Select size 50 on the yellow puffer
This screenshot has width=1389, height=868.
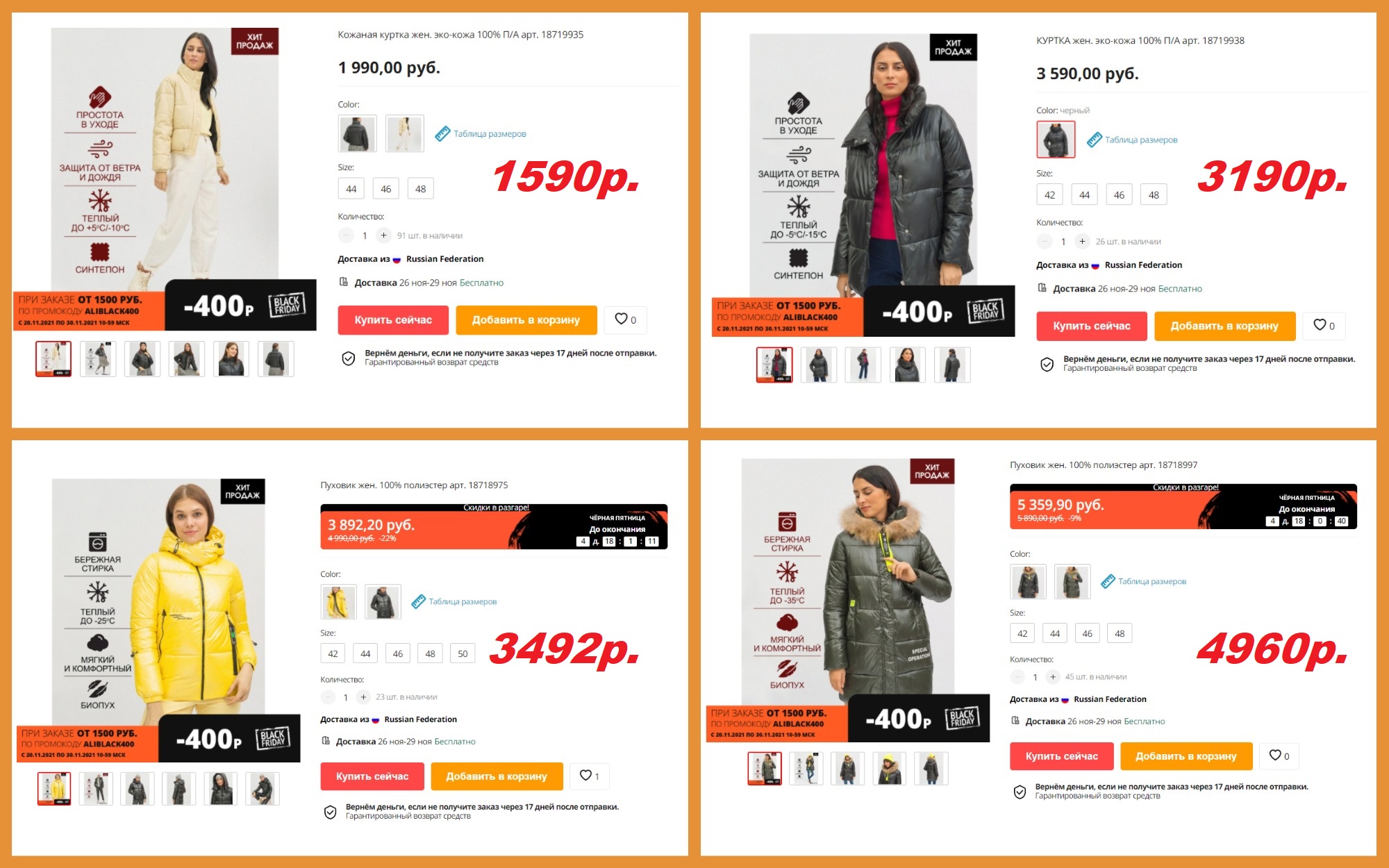[x=463, y=653]
